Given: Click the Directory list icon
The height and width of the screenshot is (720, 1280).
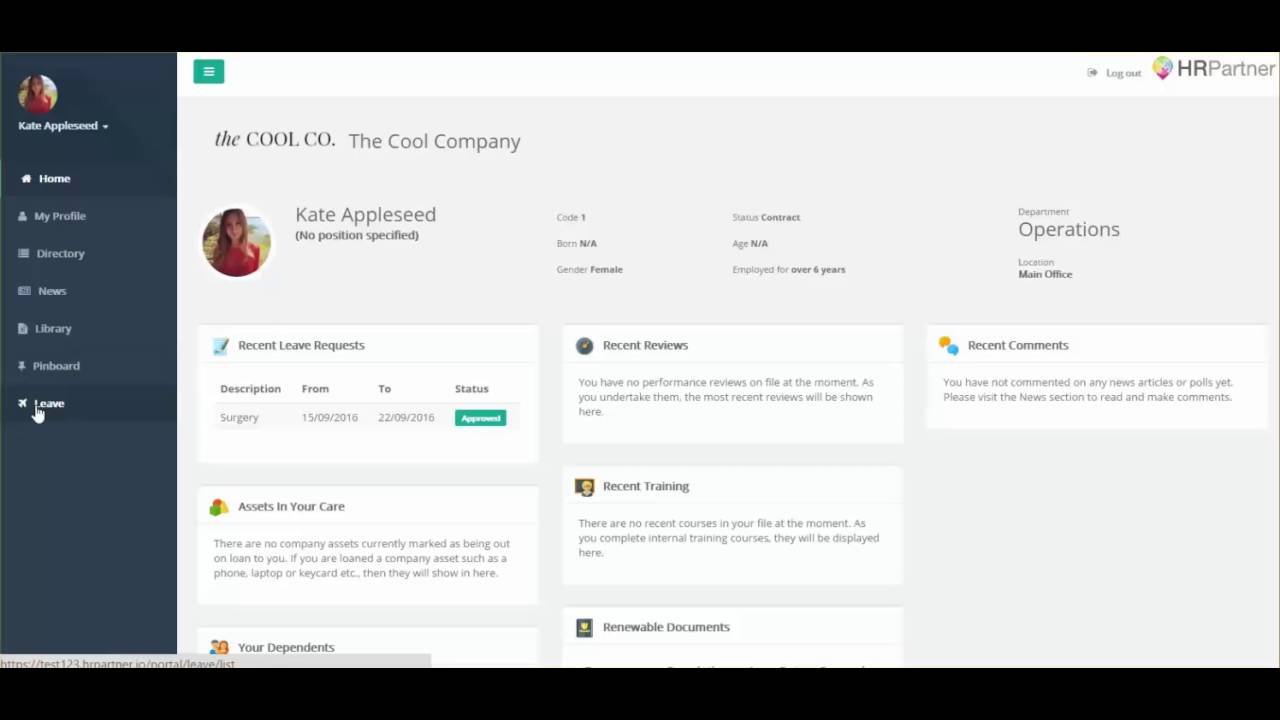Looking at the screenshot, I should pyautogui.click(x=23, y=253).
